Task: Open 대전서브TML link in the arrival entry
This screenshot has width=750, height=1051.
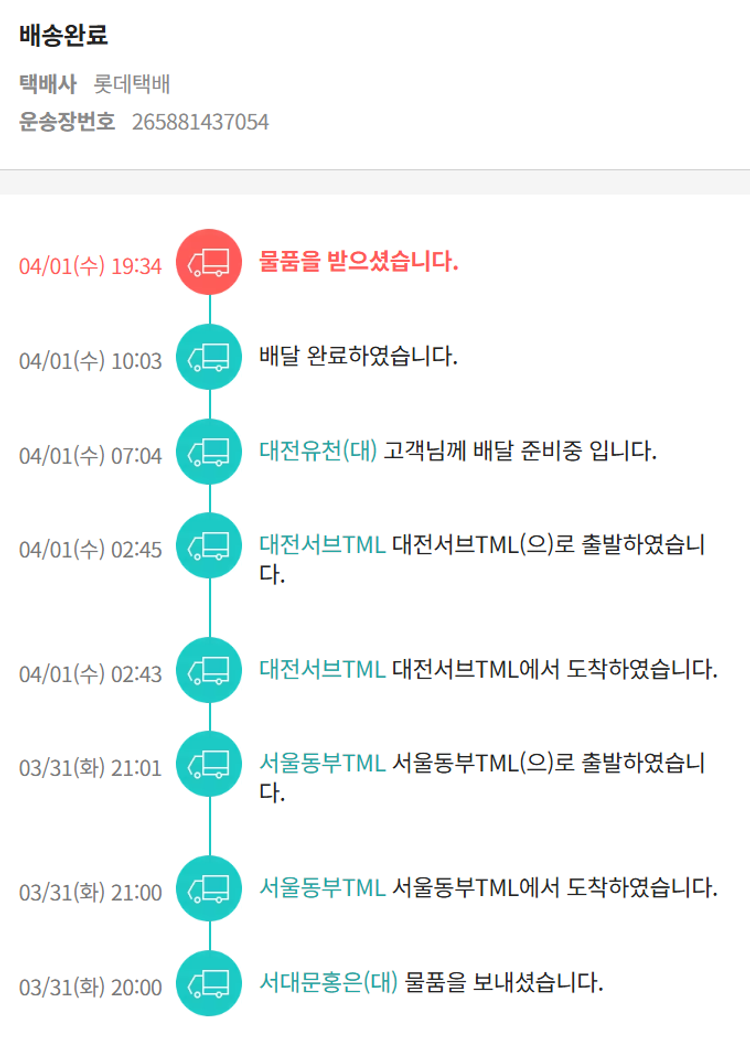Action: [x=321, y=669]
